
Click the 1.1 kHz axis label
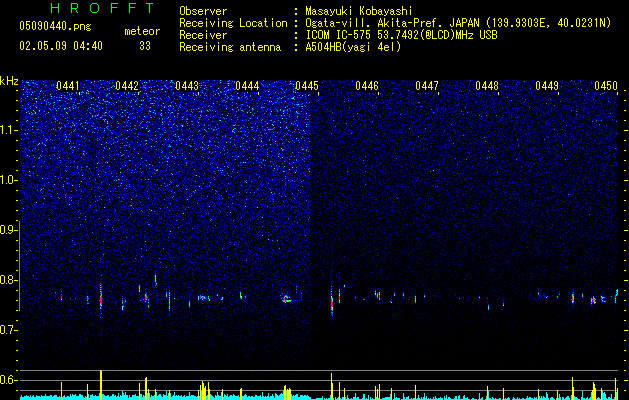coord(8,130)
